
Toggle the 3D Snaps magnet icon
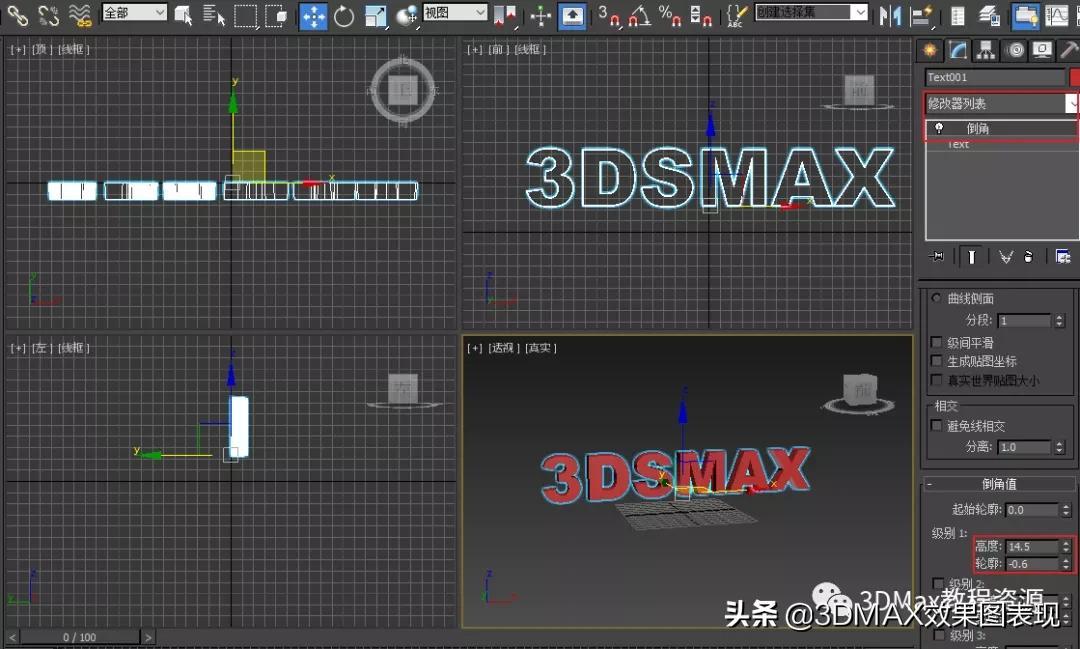[609, 14]
